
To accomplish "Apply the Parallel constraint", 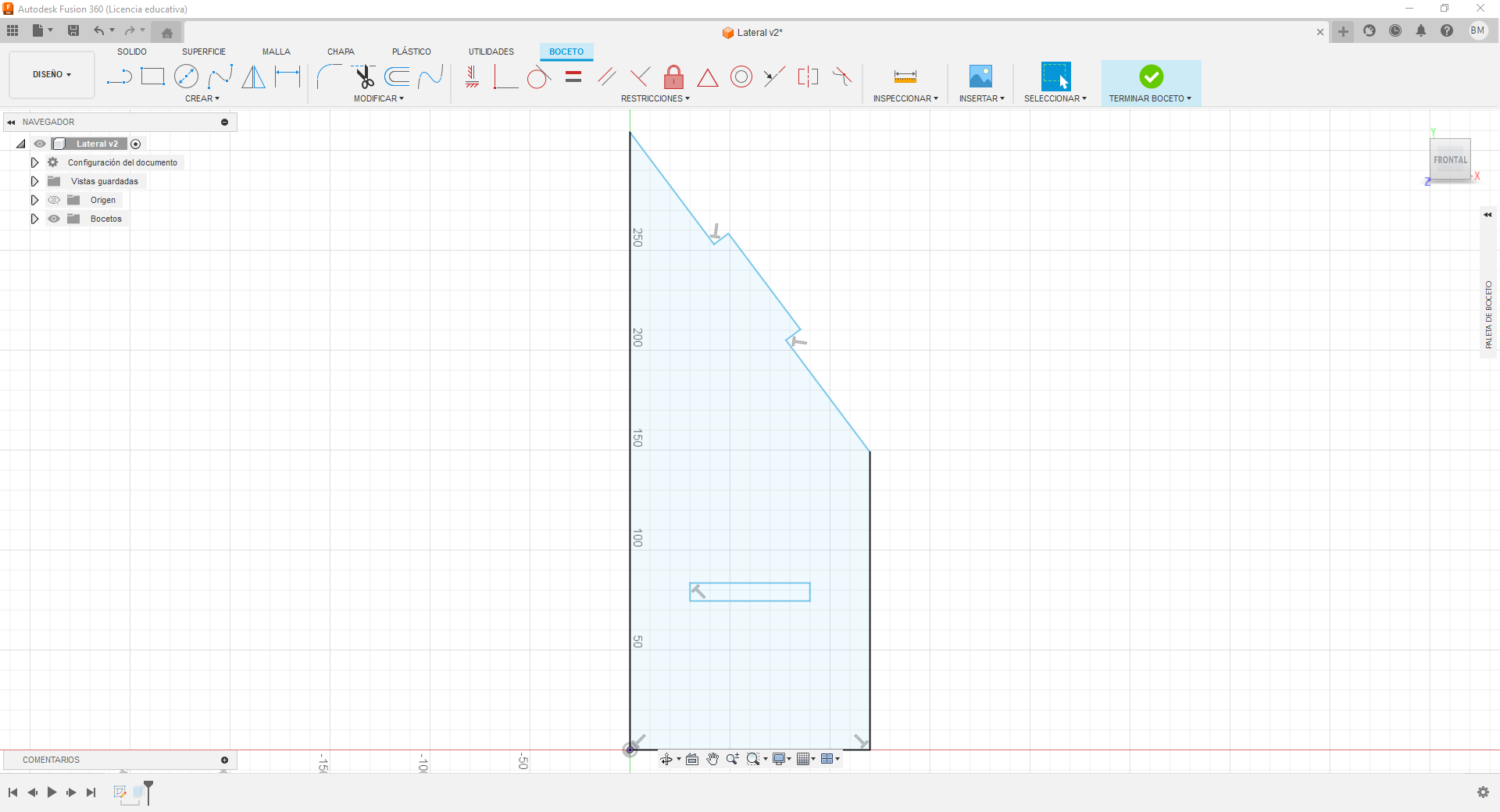I will (x=606, y=77).
